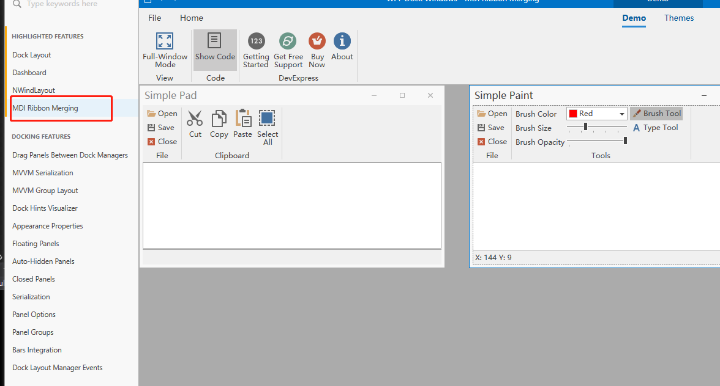Viewport: 720px width, 386px height.
Task: Open the MVVM Serialization demo
Action: click(x=43, y=173)
